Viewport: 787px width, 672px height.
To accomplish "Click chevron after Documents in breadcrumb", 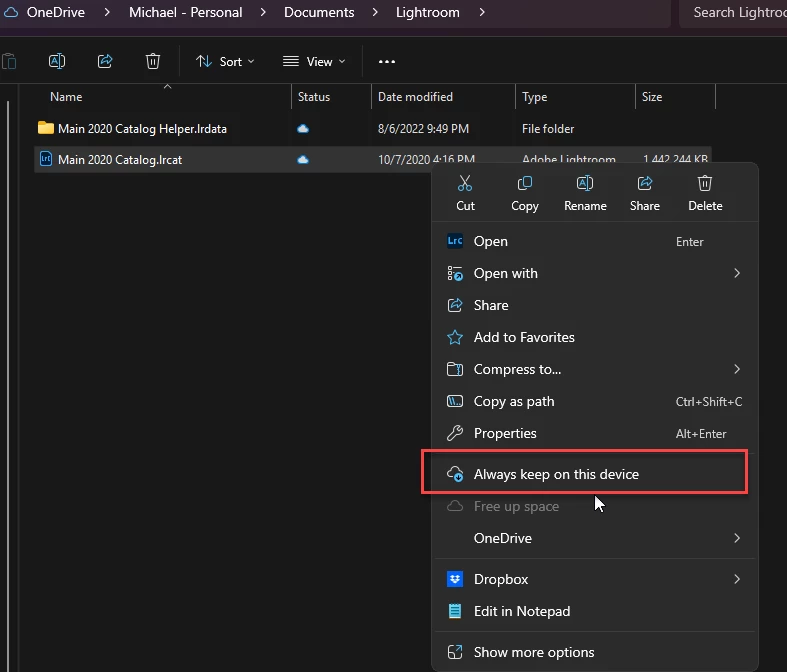I will click(375, 12).
